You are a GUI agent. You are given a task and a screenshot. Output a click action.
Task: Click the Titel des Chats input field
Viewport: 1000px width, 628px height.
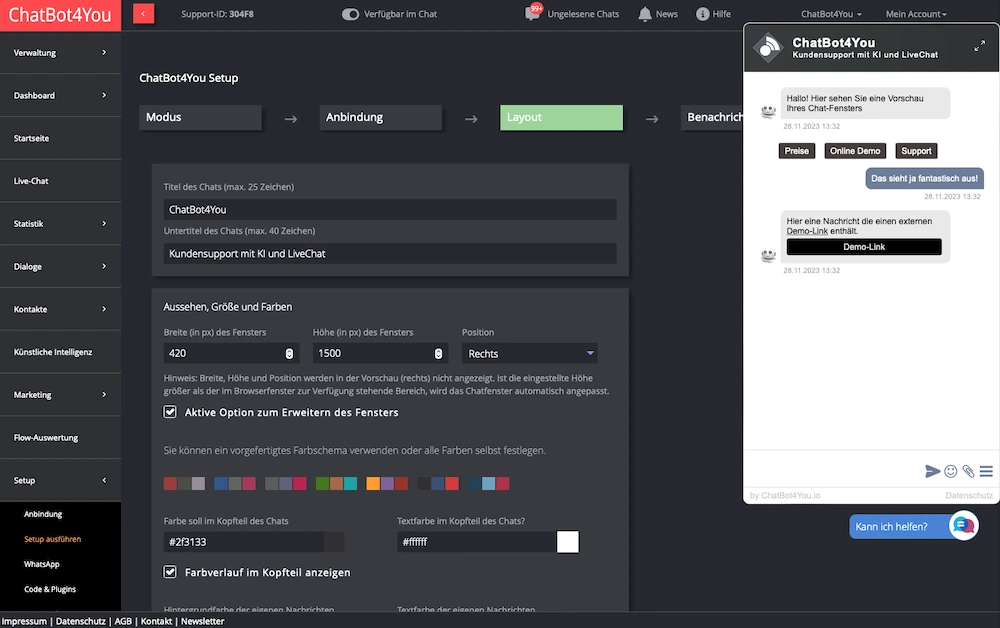[x=390, y=210]
